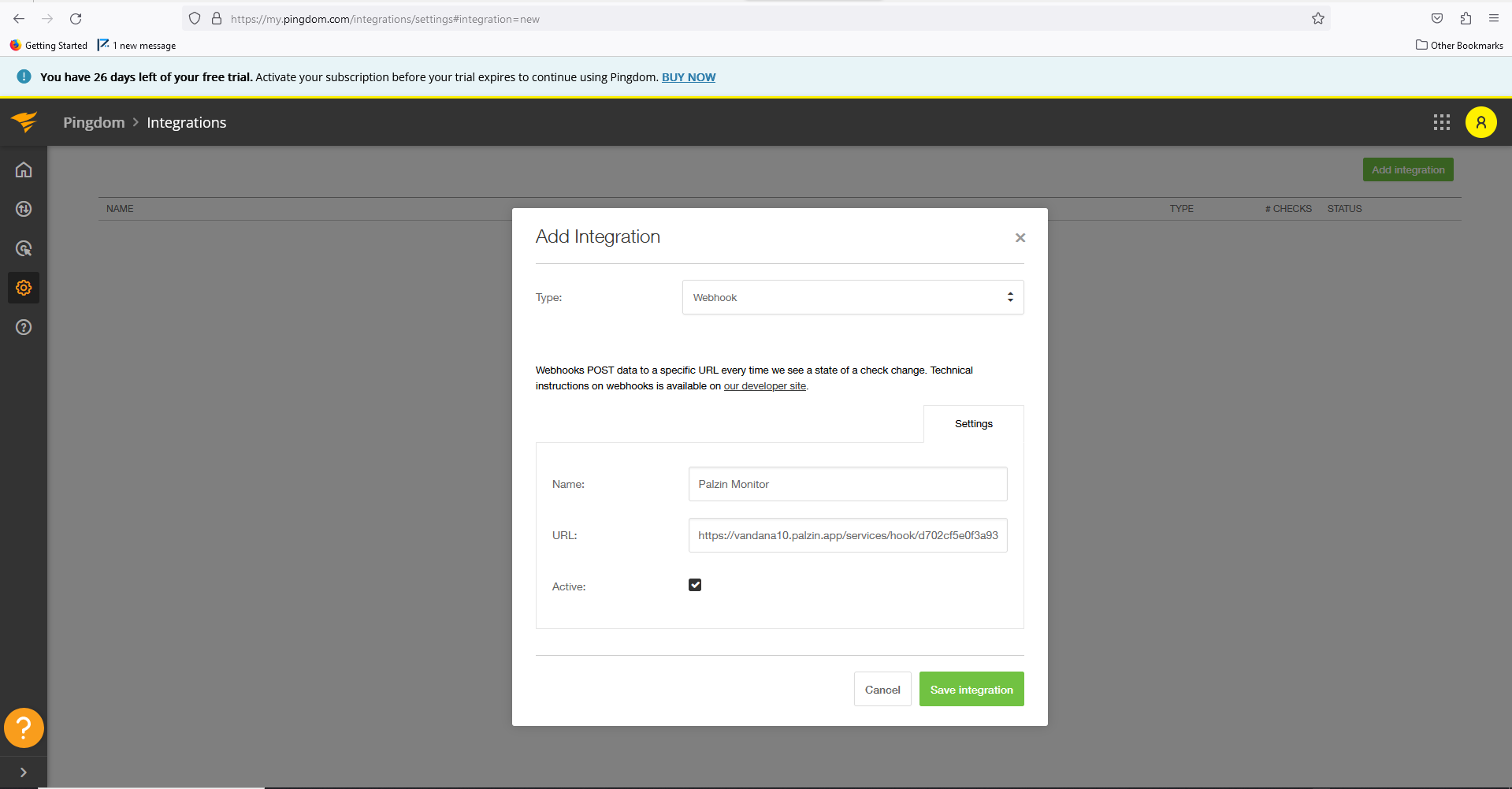
Task: Expand the sidebar with bottom chevron
Action: click(24, 772)
